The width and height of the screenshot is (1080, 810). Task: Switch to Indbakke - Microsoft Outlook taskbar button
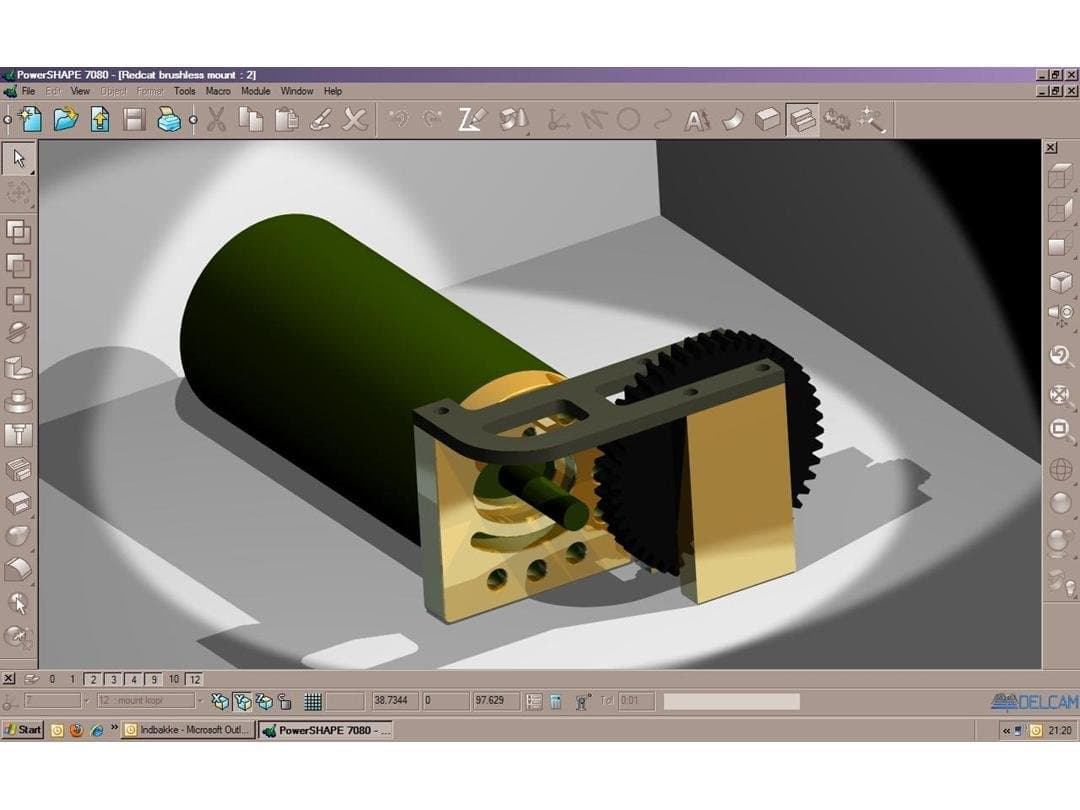(188, 730)
